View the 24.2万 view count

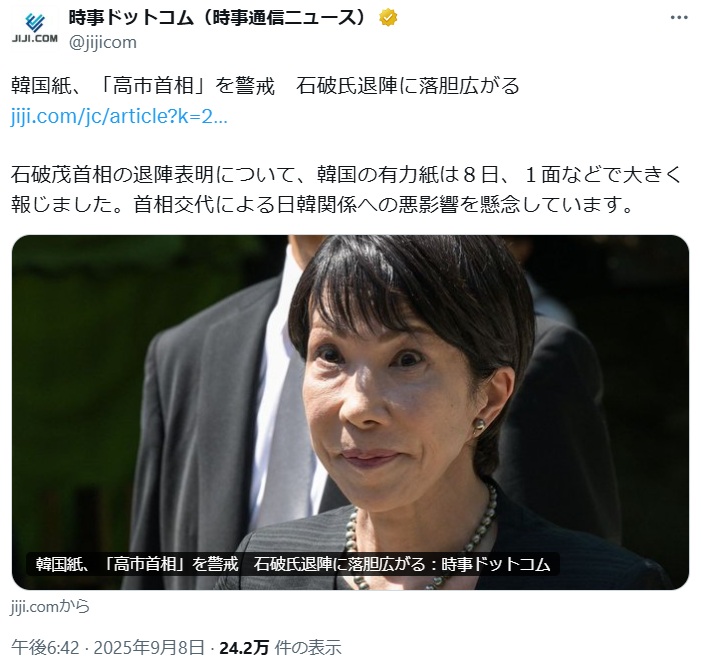point(244,647)
